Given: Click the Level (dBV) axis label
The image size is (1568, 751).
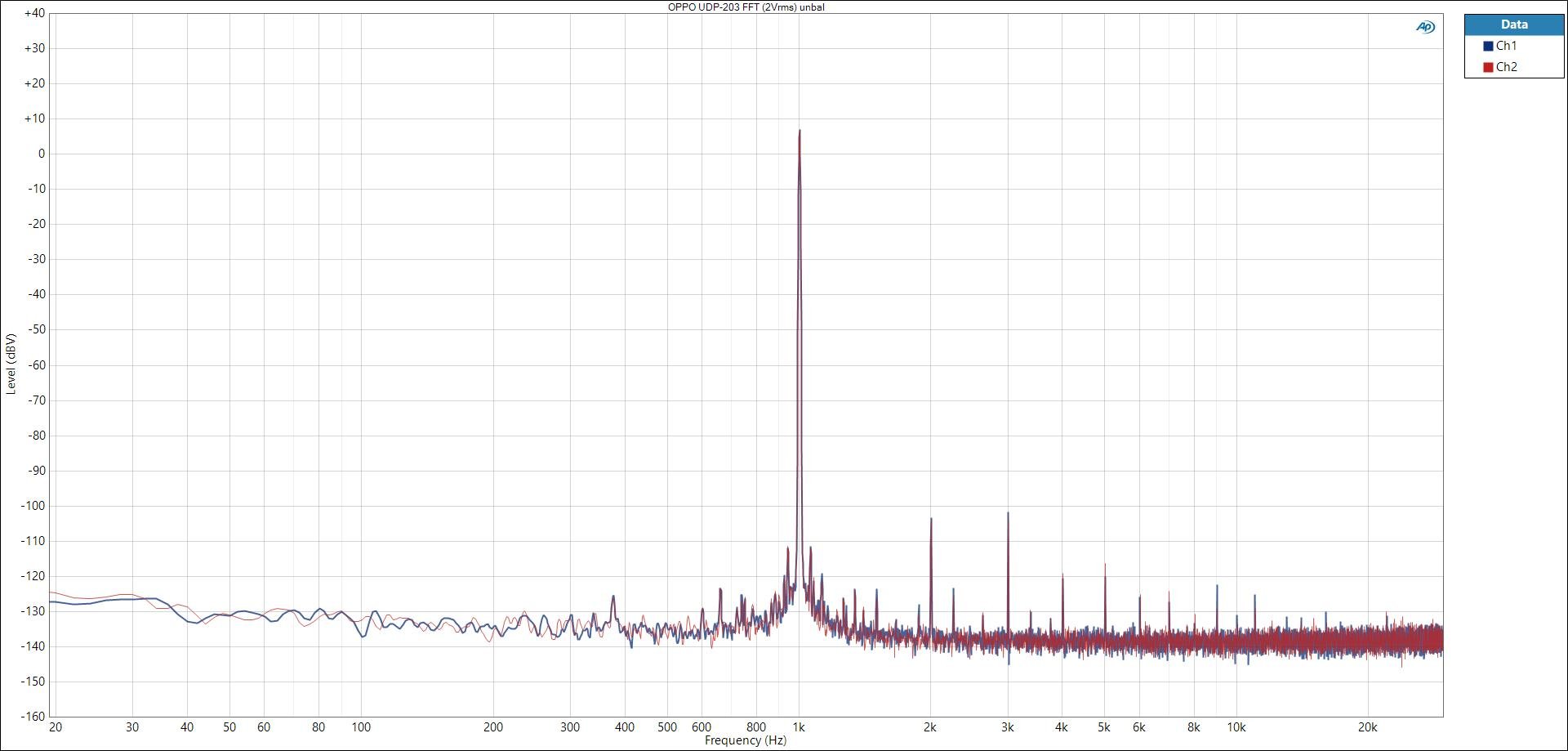Looking at the screenshot, I should [x=11, y=364].
